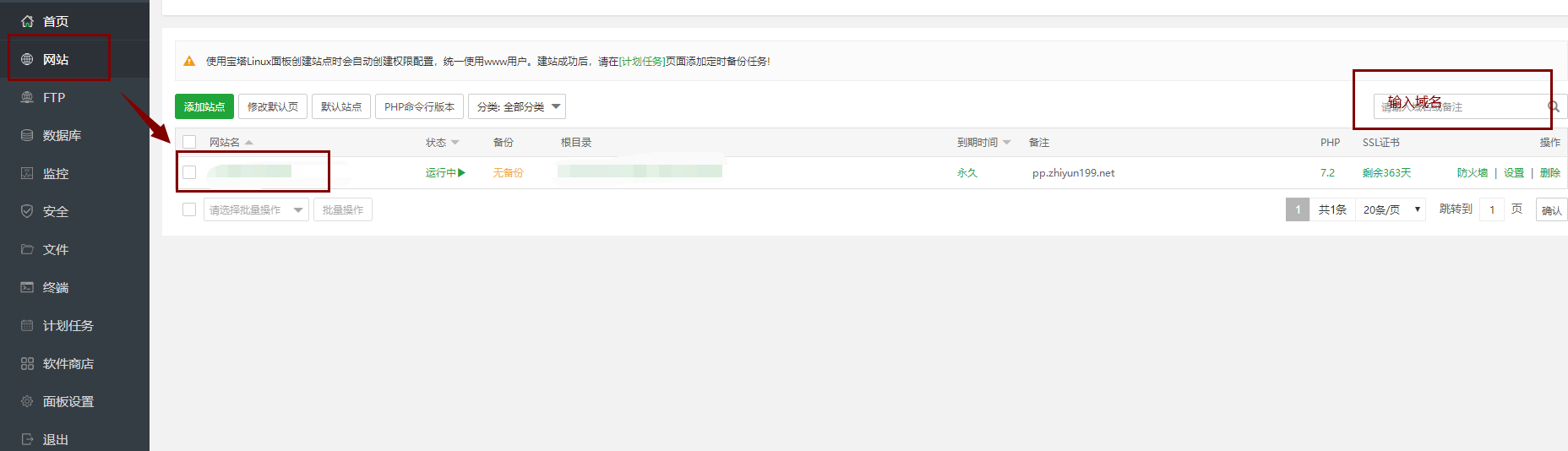Image resolution: width=1568 pixels, height=451 pixels.
Task: Expand the 分类: 全部分类 dropdown
Action: tap(516, 106)
